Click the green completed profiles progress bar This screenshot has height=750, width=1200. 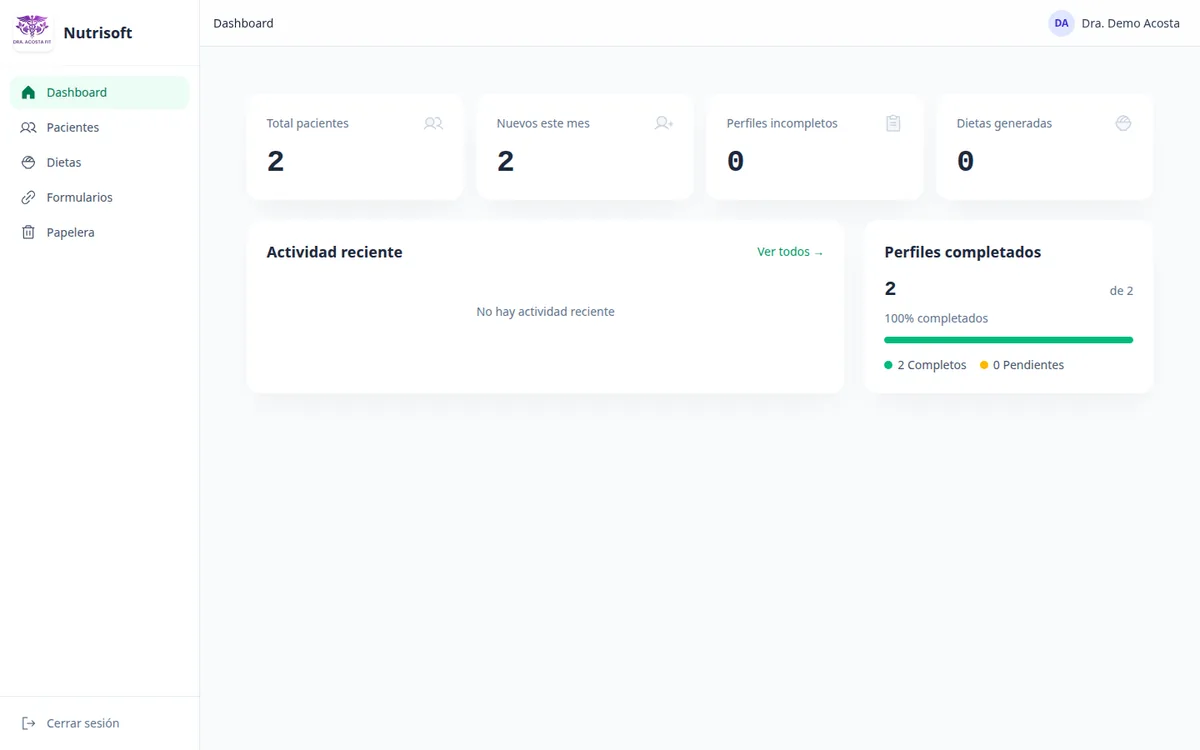coord(1008,340)
